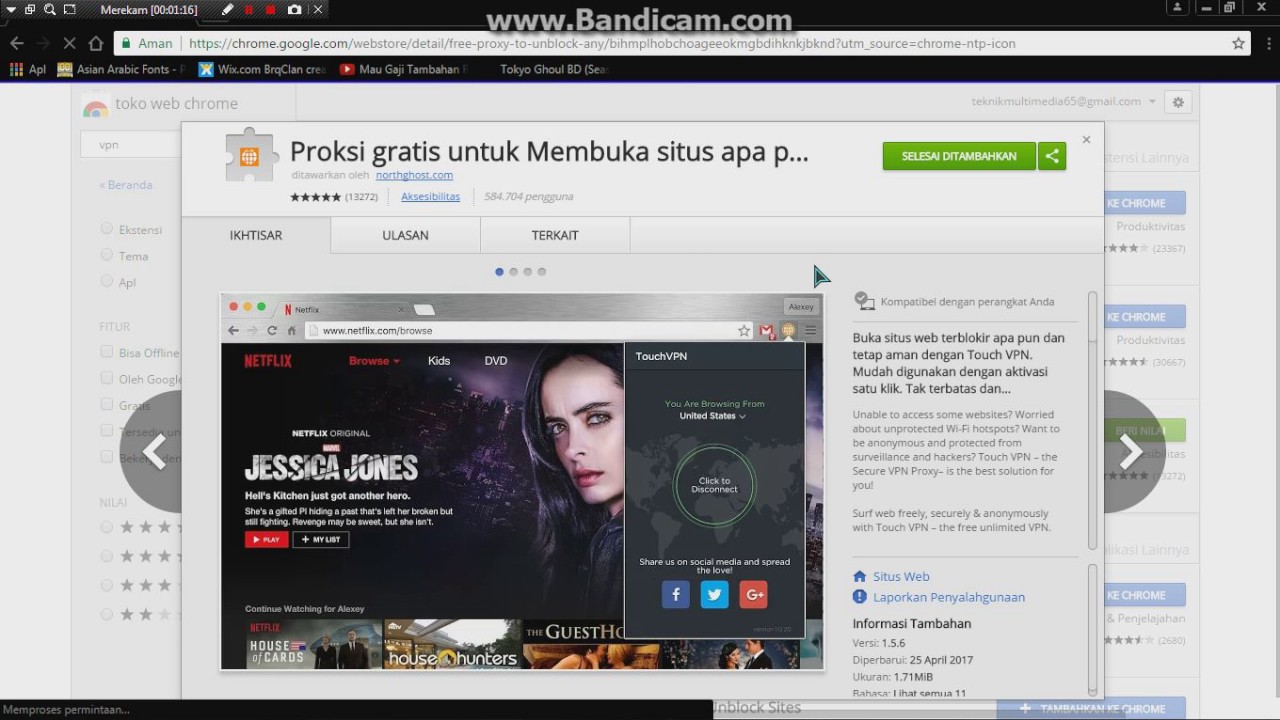Open the Bandicam menu dropdown arrow
This screenshot has height=720, width=1280.
point(11,10)
